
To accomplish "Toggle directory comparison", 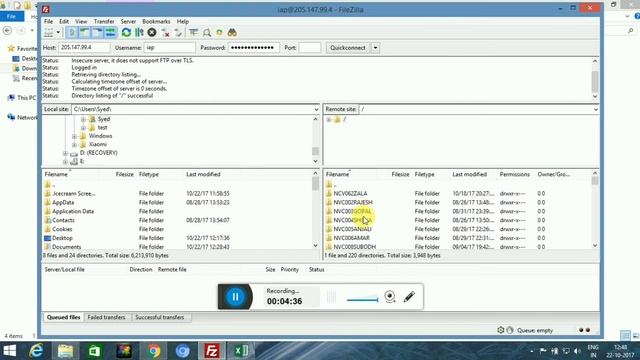I will pyautogui.click(x=207, y=32).
